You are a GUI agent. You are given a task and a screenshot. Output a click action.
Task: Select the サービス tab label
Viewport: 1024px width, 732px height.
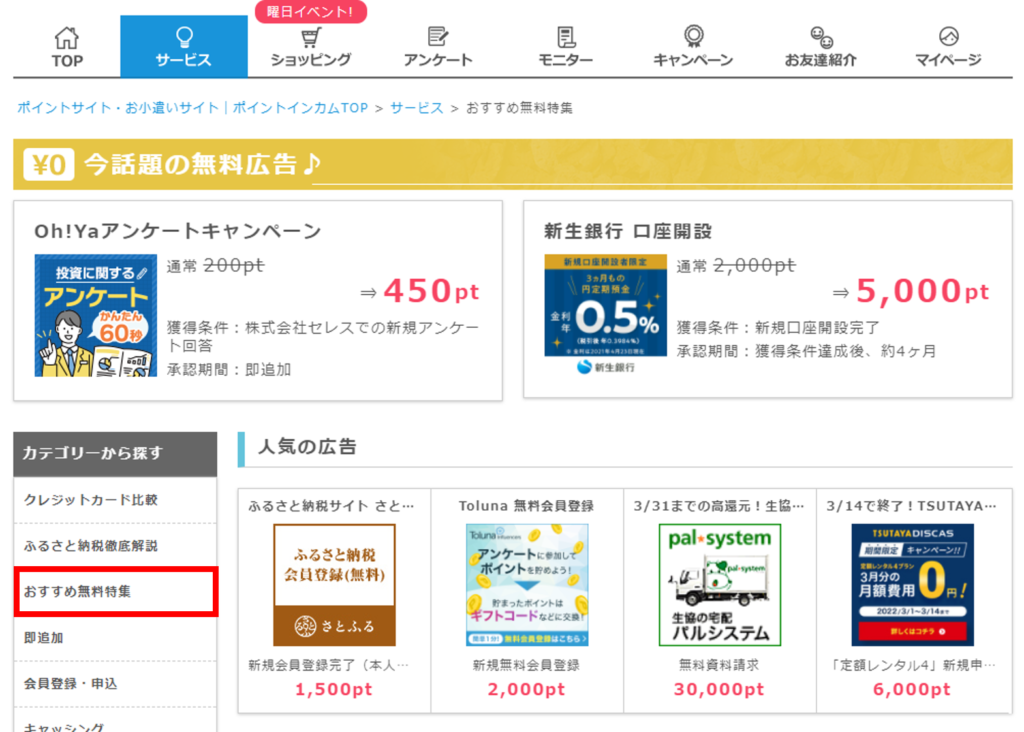tap(184, 60)
